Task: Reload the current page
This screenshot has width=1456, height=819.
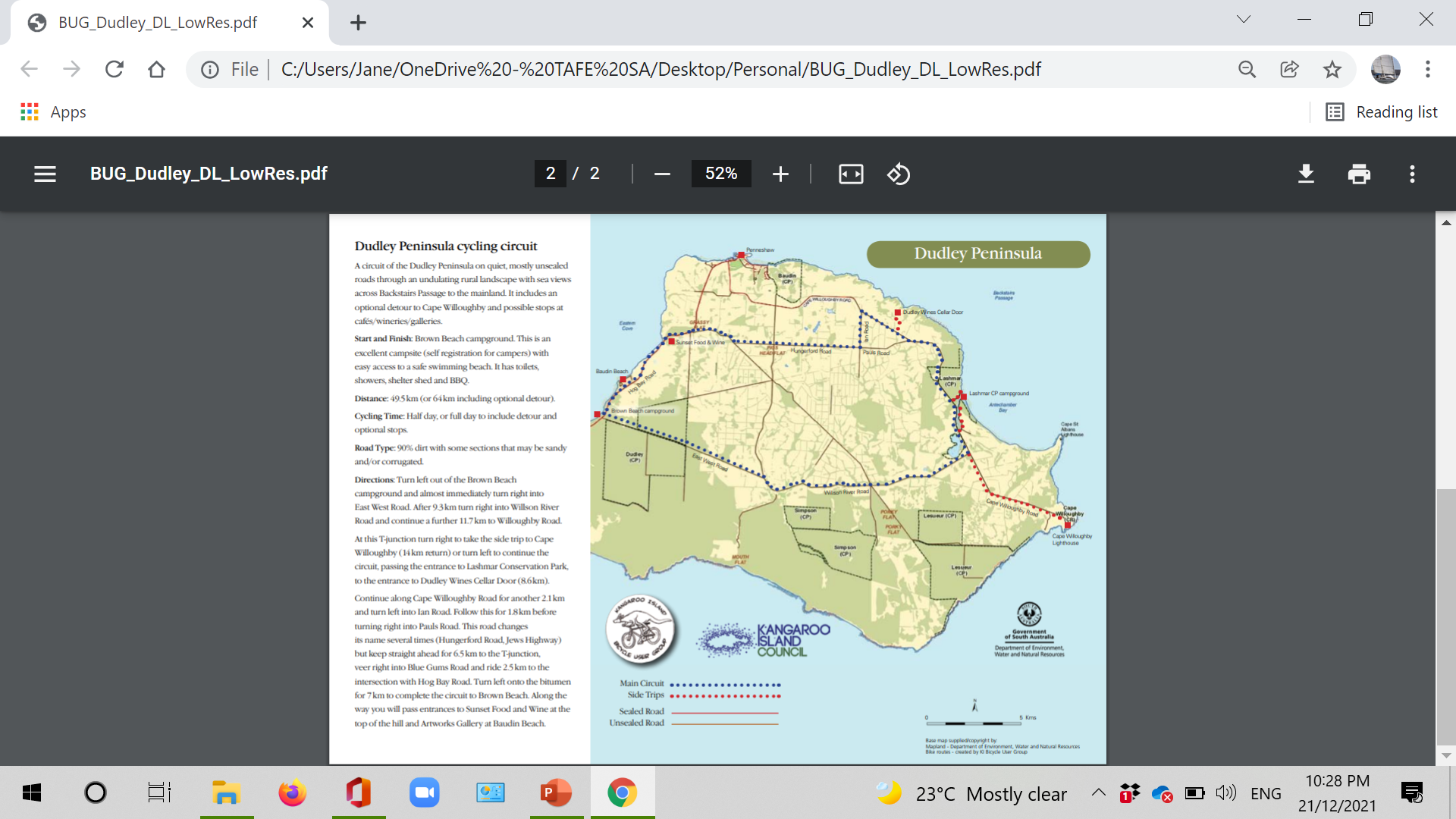Action: [115, 70]
